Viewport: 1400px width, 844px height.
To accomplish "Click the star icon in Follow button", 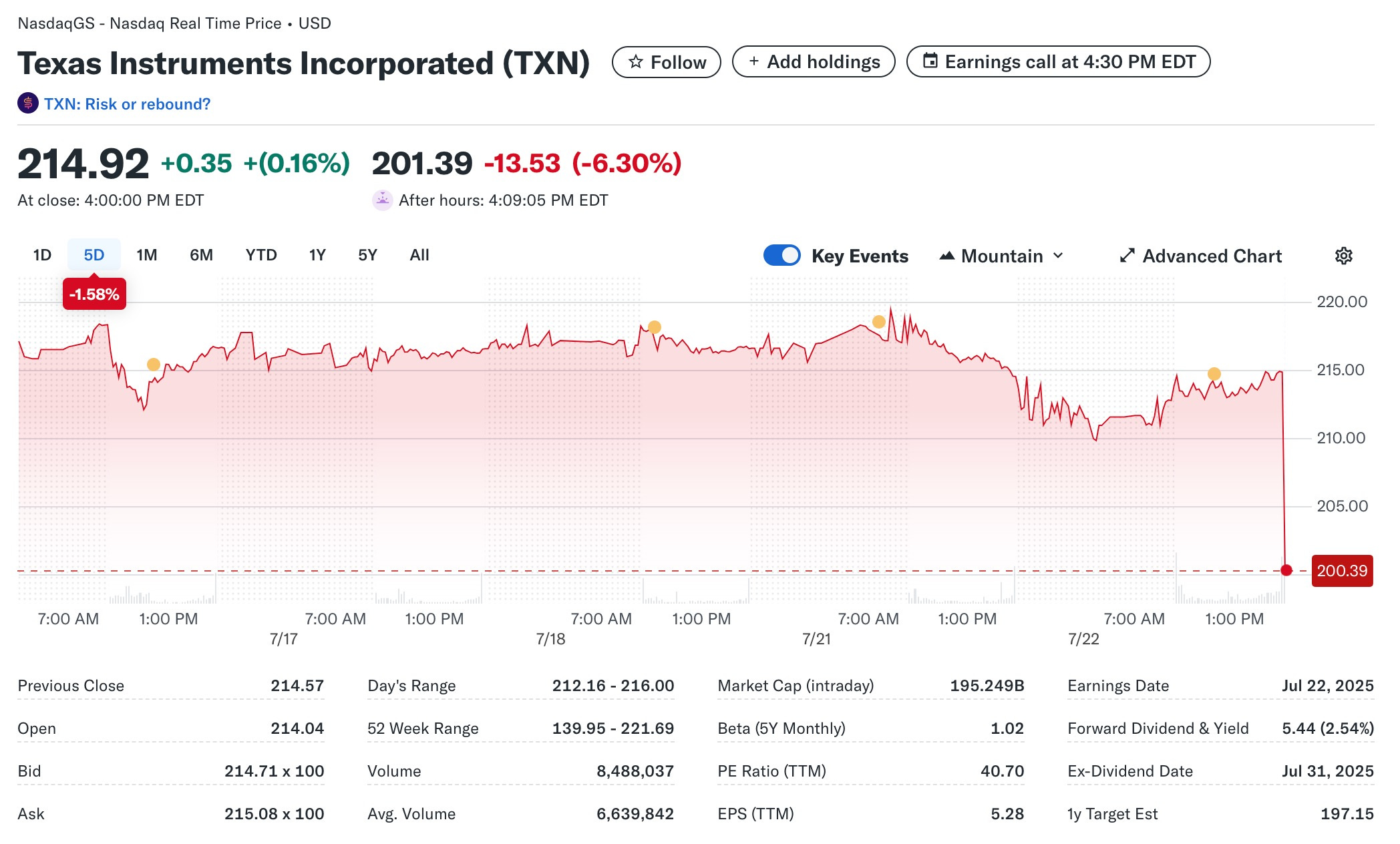I will (x=636, y=62).
